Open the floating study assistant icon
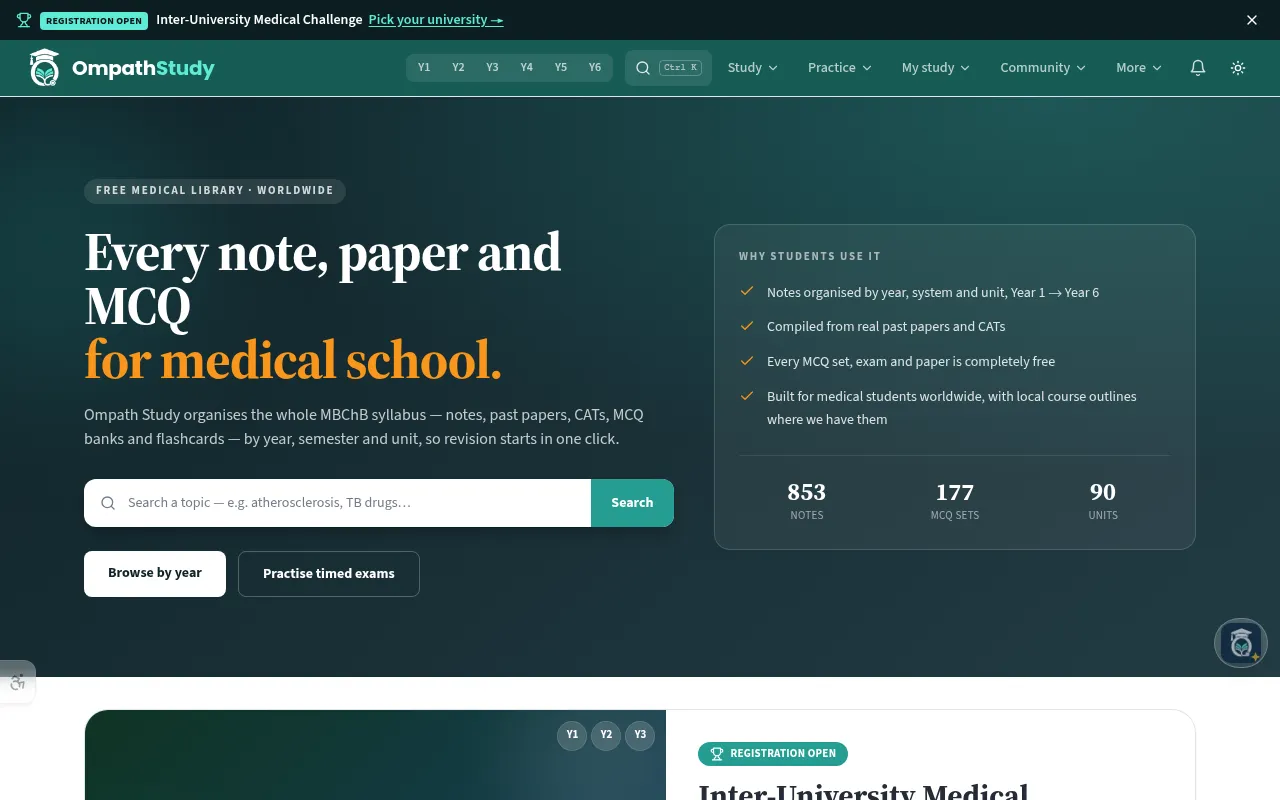The height and width of the screenshot is (800, 1280). (1241, 643)
